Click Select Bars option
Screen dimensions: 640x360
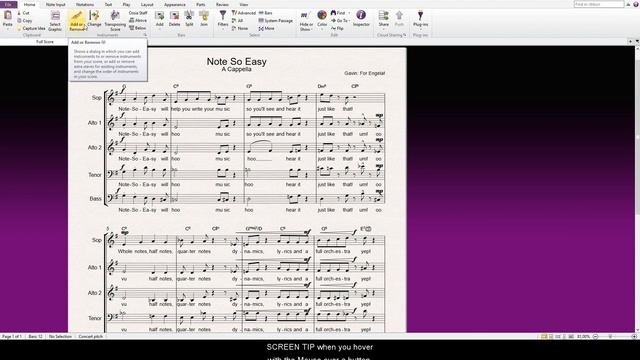(266, 13)
